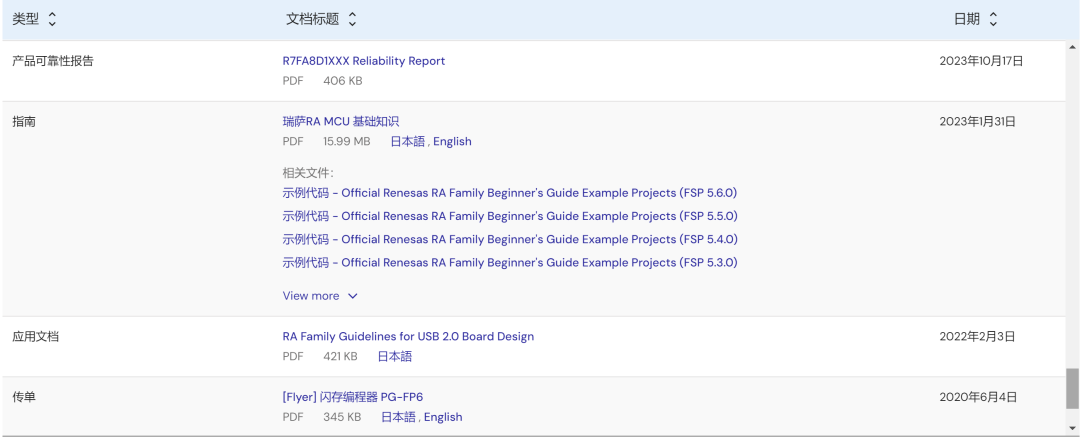
Task: Sort table by 日期 column arrows
Action: coord(993,19)
